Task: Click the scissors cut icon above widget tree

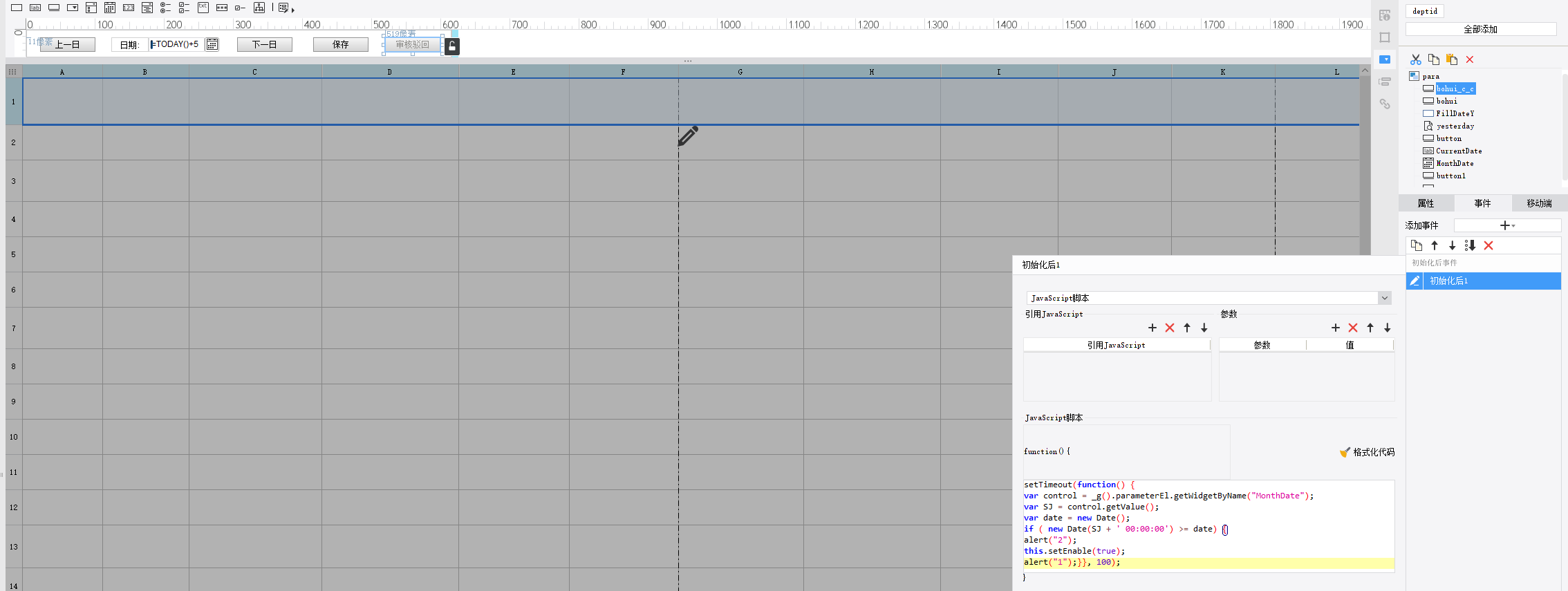Action: [x=1416, y=59]
